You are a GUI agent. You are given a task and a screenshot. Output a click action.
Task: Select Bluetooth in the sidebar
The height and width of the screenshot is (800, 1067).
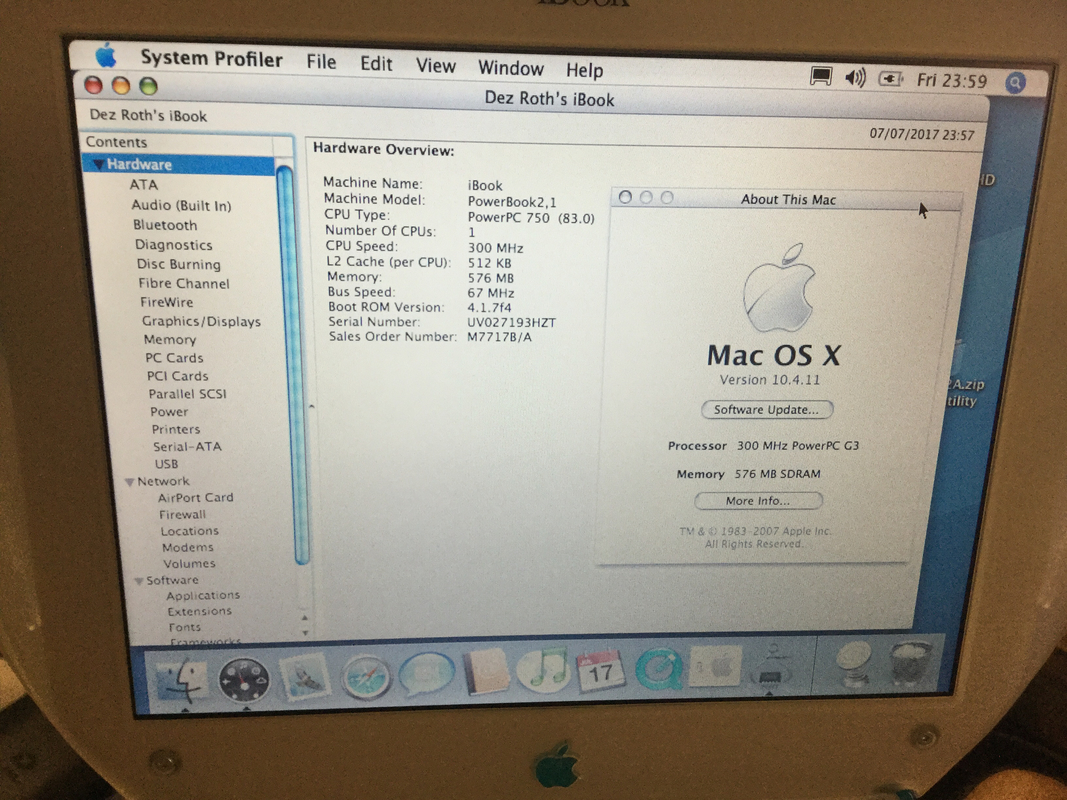[165, 224]
